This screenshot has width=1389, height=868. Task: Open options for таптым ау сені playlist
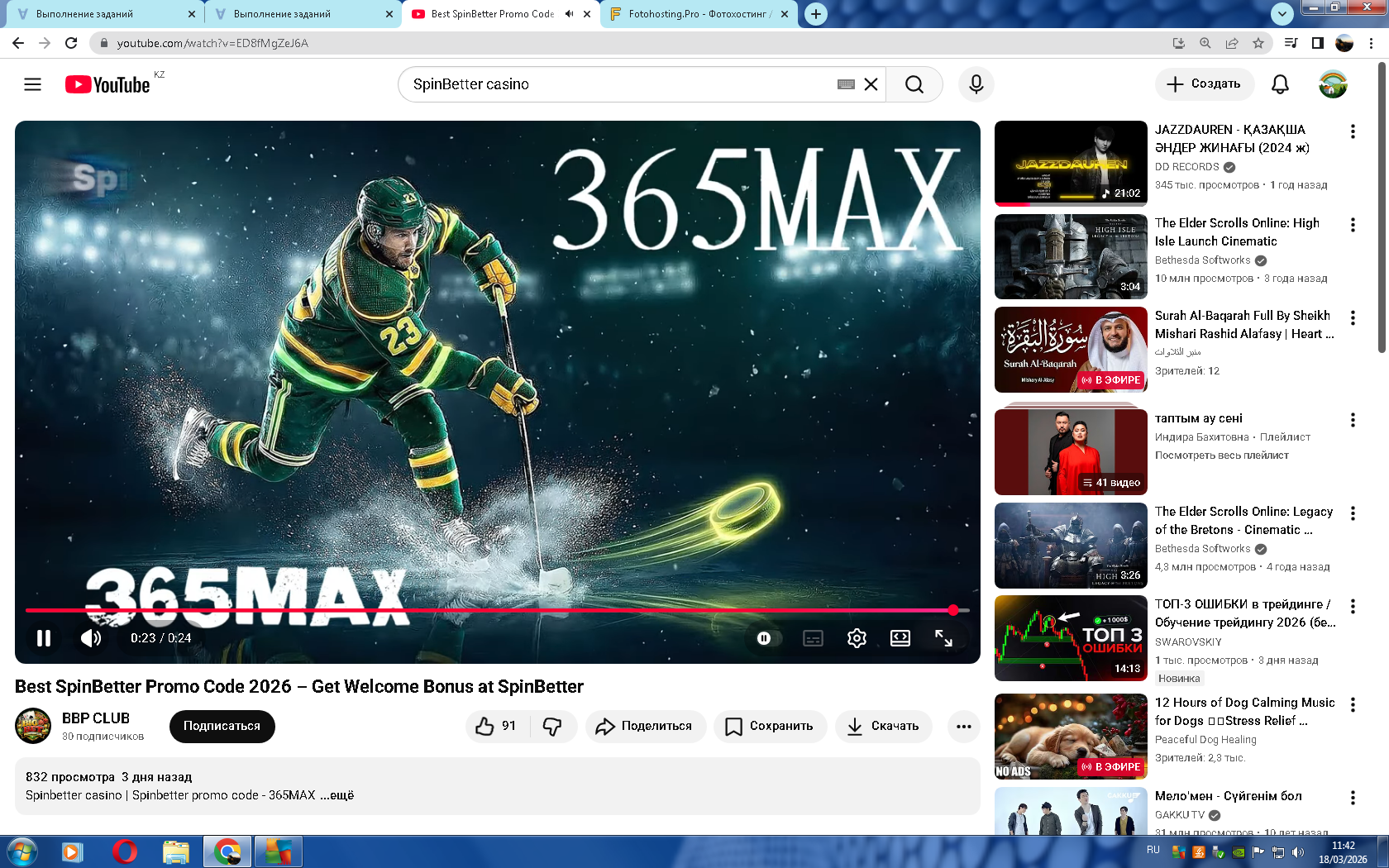click(x=1353, y=420)
